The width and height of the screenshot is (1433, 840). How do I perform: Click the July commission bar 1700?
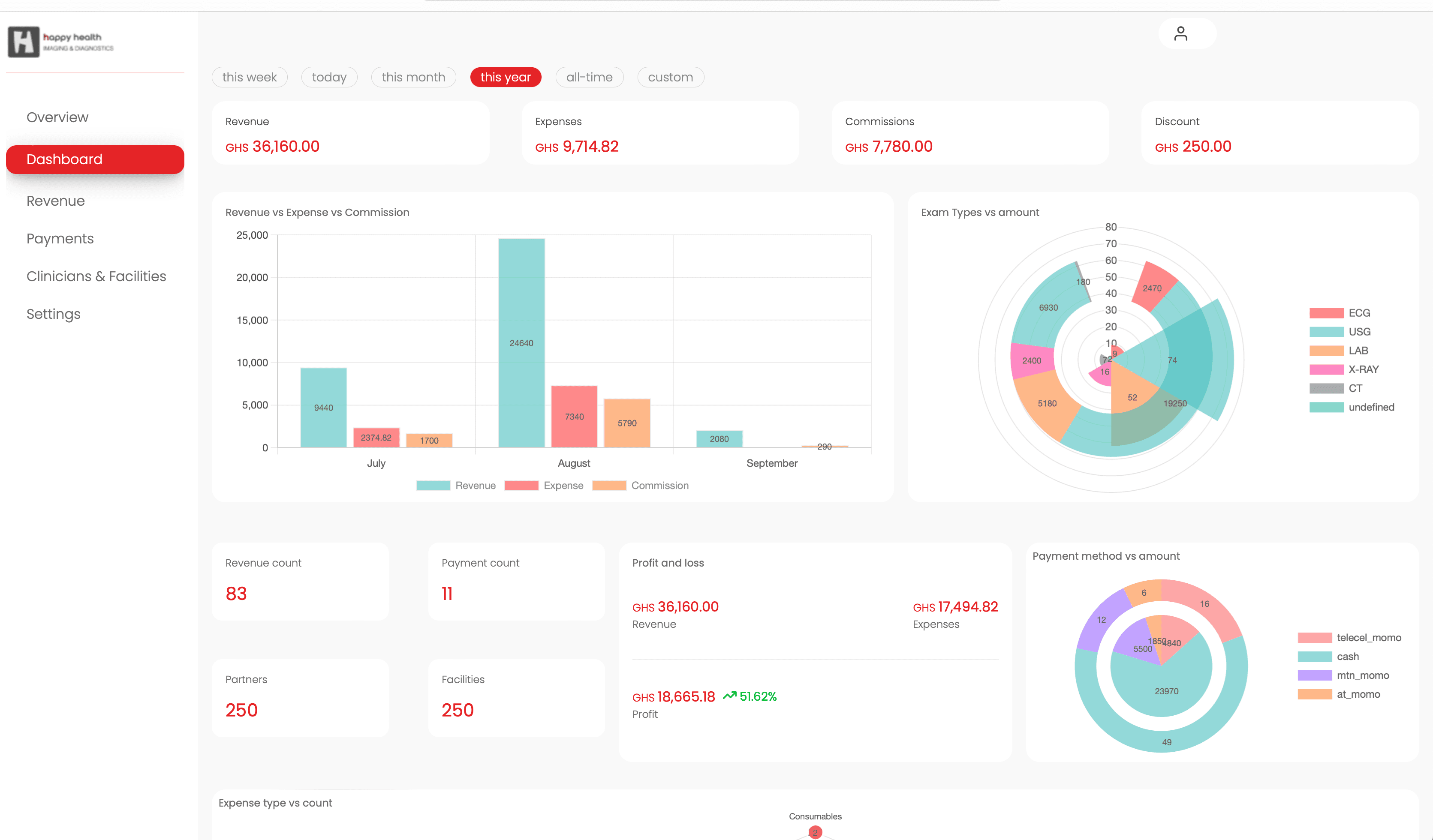pyautogui.click(x=429, y=441)
